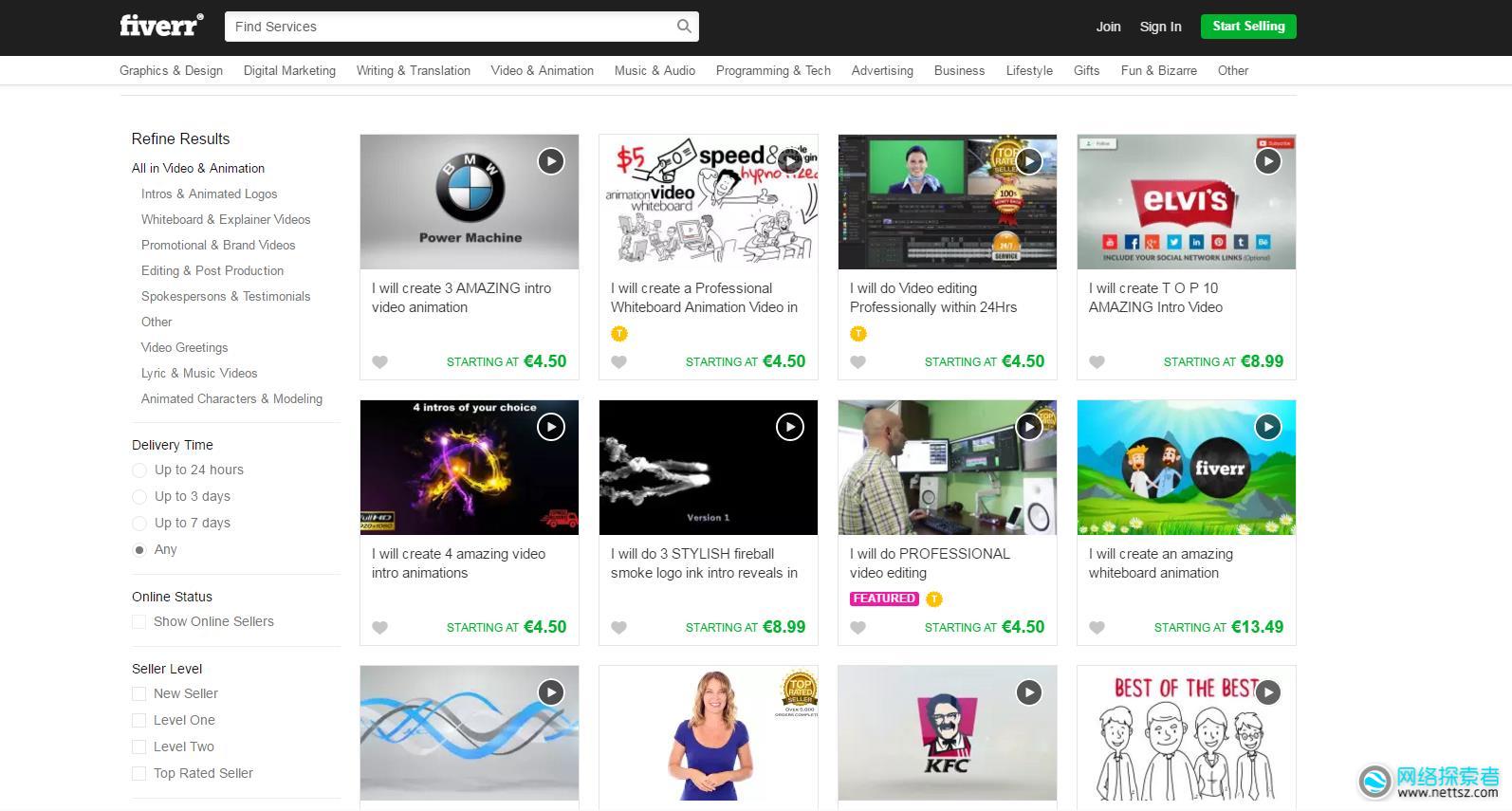Screen dimensions: 1512x811
Task: Favorite the Video editing within 24Hrs gig
Action: (x=858, y=361)
